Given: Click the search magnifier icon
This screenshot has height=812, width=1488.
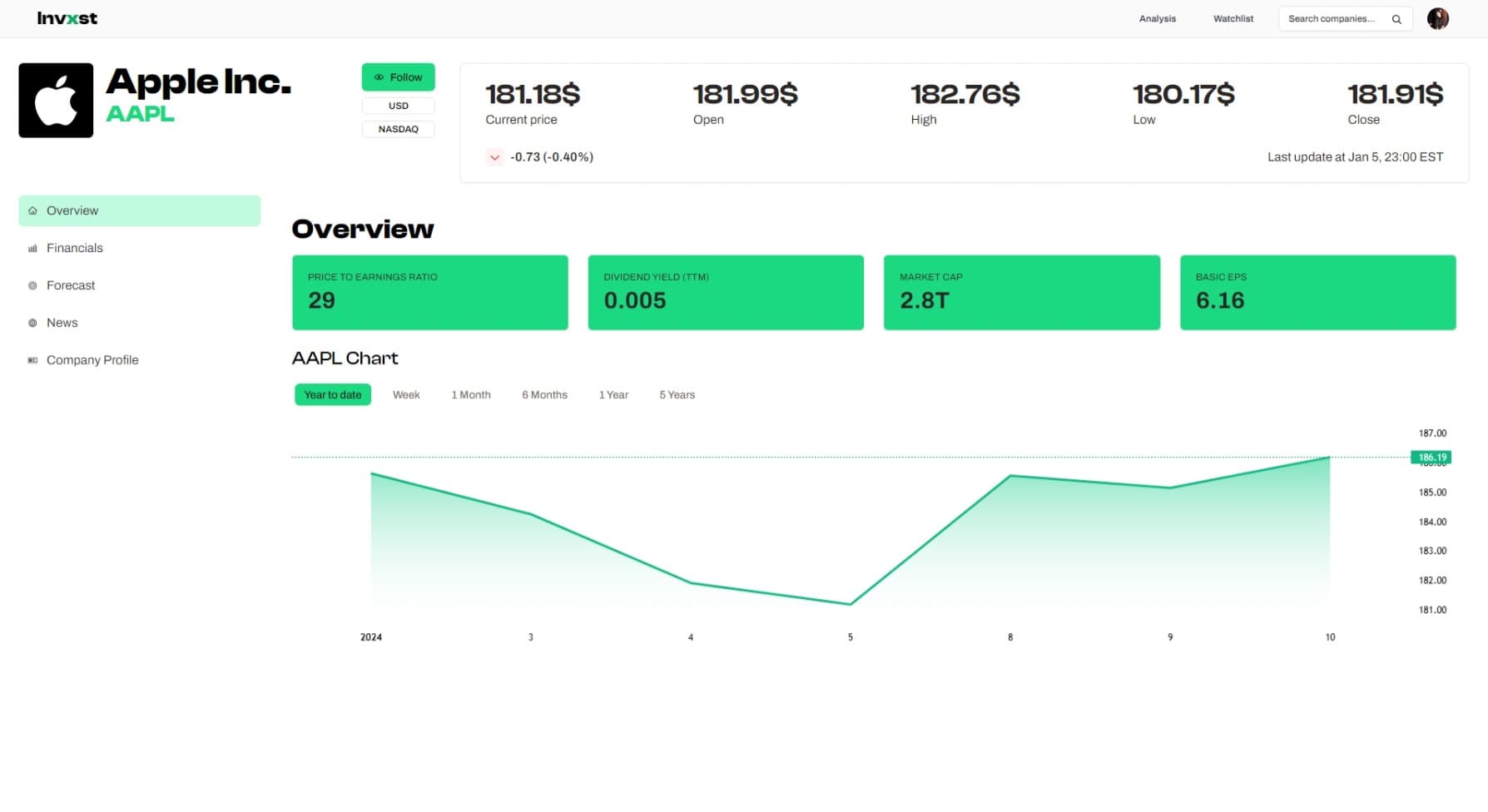Looking at the screenshot, I should click(x=1396, y=19).
